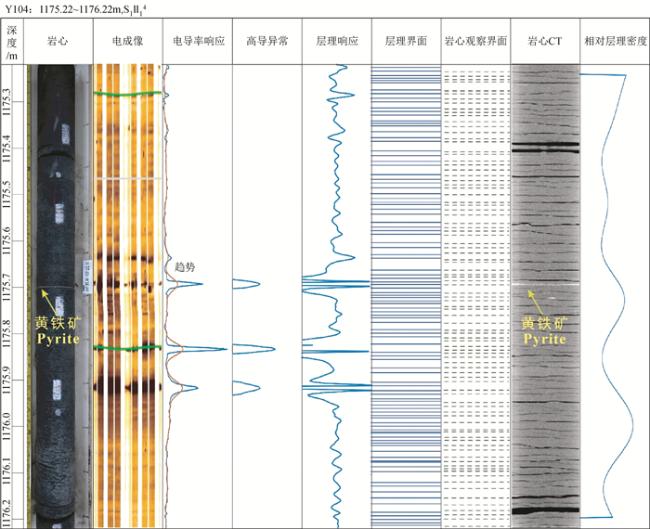Click the 黄铁矿 Pyrite label on CT image
This screenshot has height=529, width=650.
pyautogui.click(x=543, y=331)
